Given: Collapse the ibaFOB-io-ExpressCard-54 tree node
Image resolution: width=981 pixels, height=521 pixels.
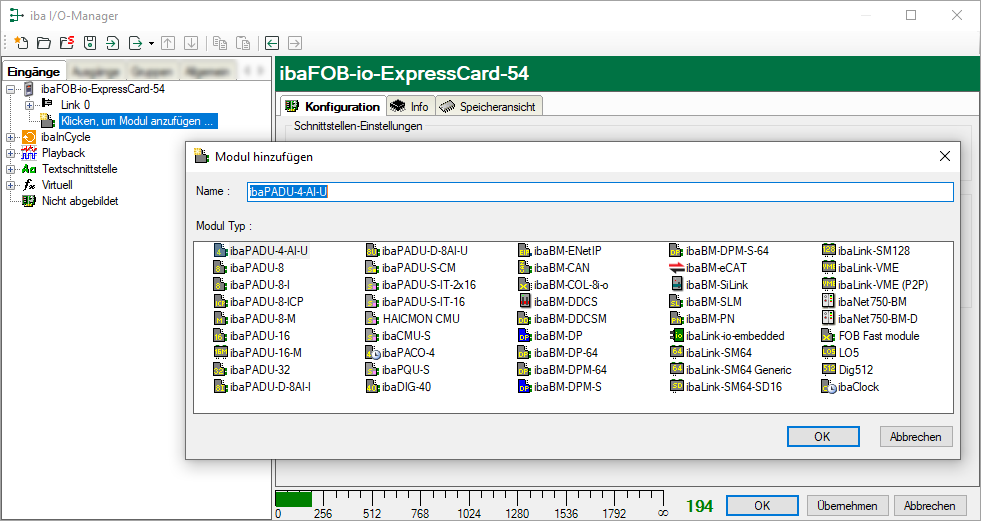Looking at the screenshot, I should 11,89.
